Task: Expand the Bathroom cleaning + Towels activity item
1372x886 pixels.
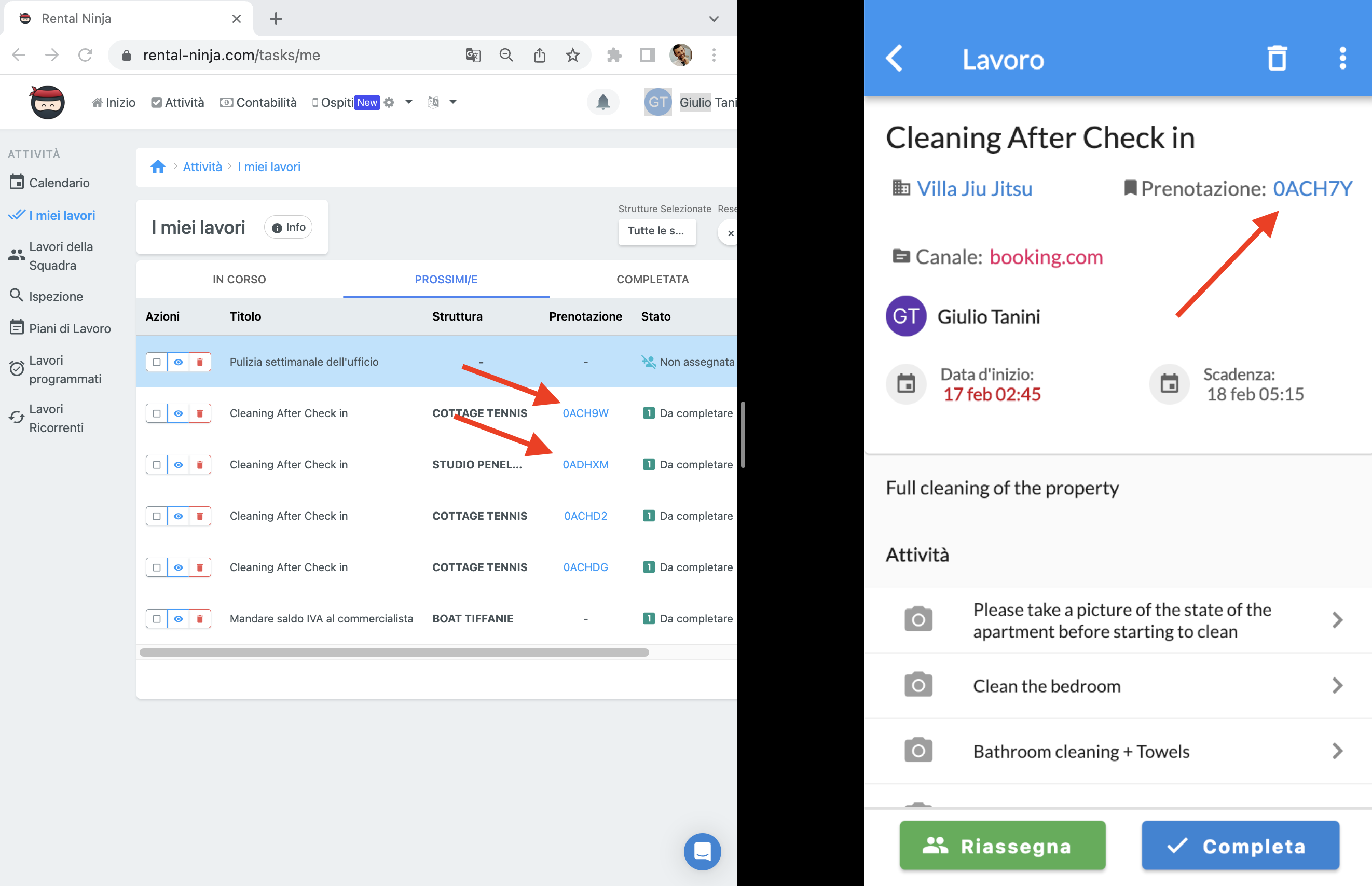Action: pos(1340,752)
